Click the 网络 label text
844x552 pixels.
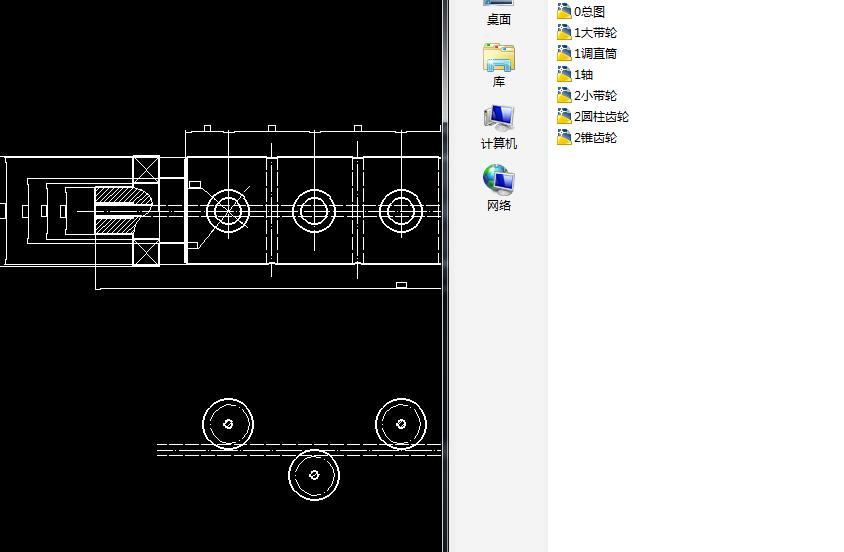[x=498, y=206]
